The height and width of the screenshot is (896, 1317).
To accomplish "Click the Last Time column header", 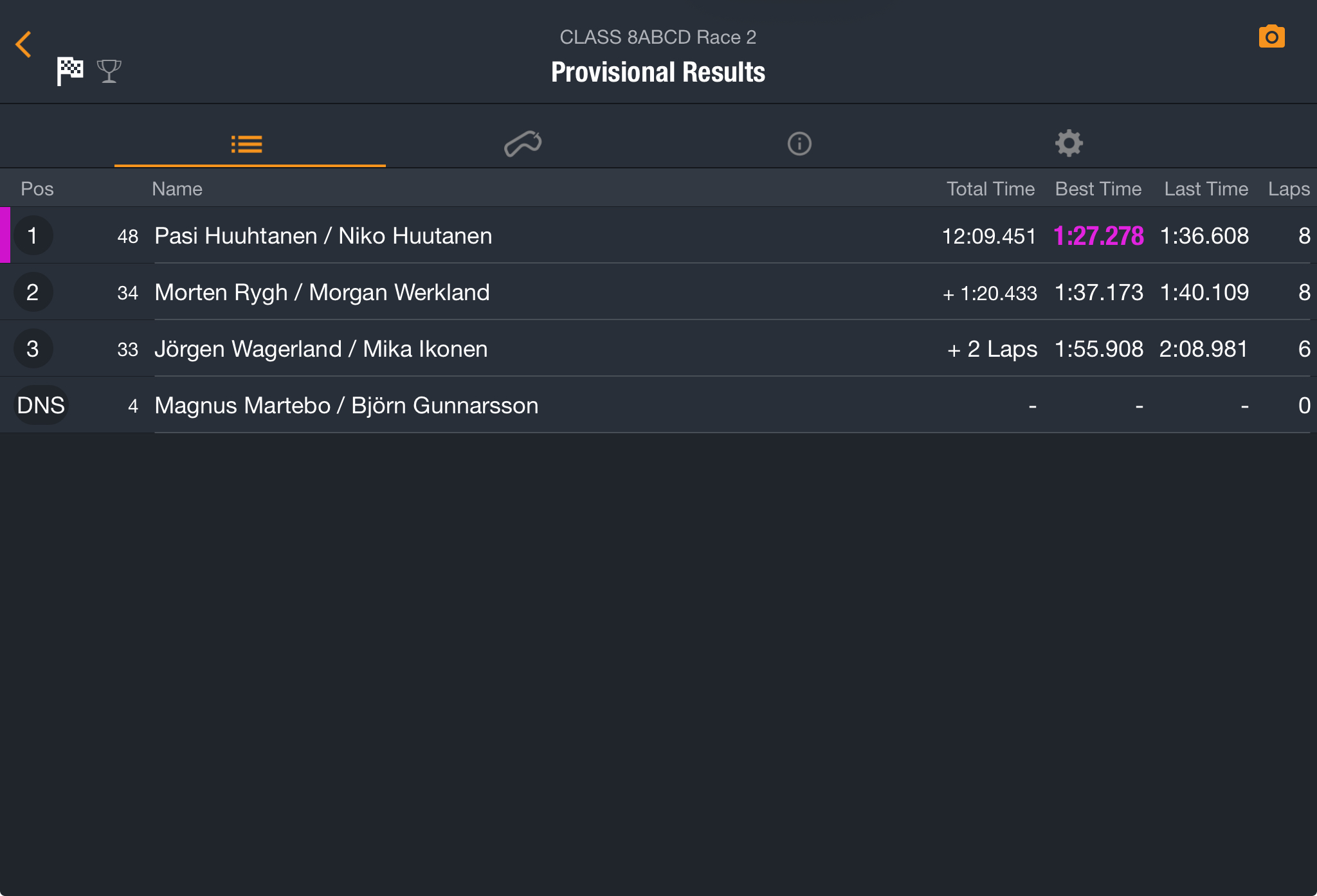I will 1206,189.
